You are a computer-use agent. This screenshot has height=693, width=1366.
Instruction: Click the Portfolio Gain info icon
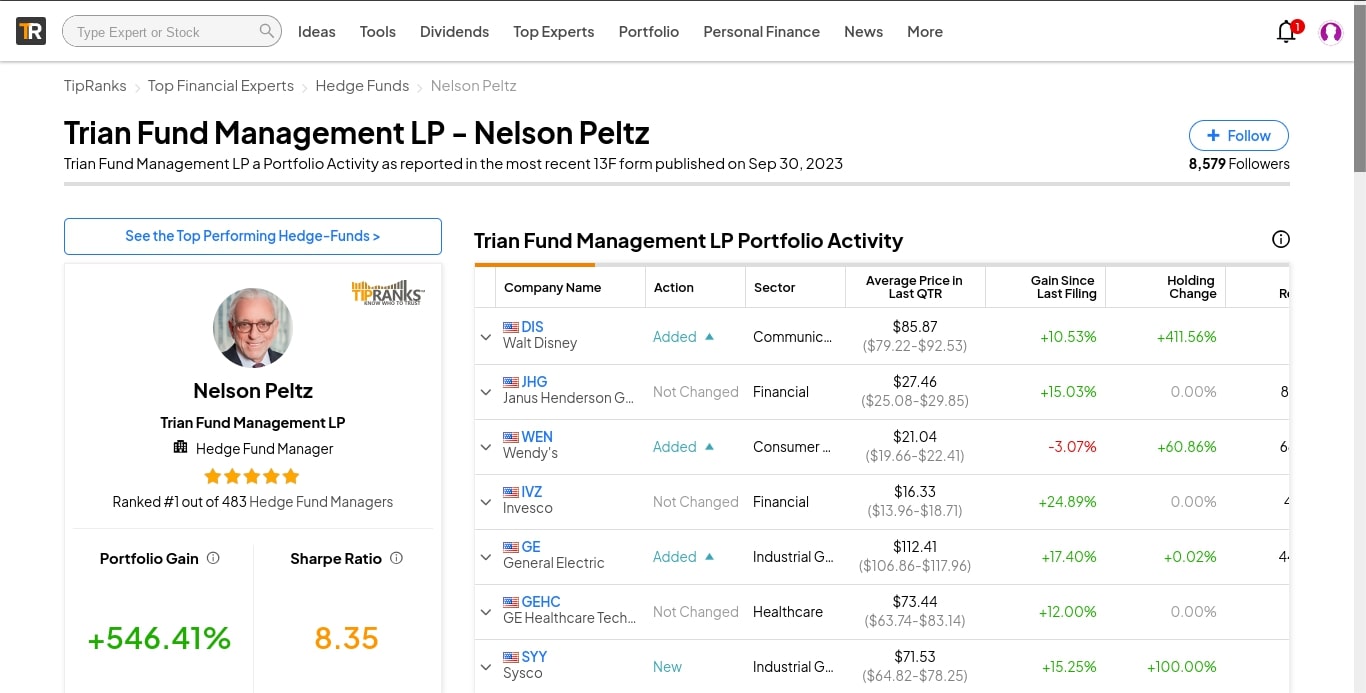click(x=213, y=558)
